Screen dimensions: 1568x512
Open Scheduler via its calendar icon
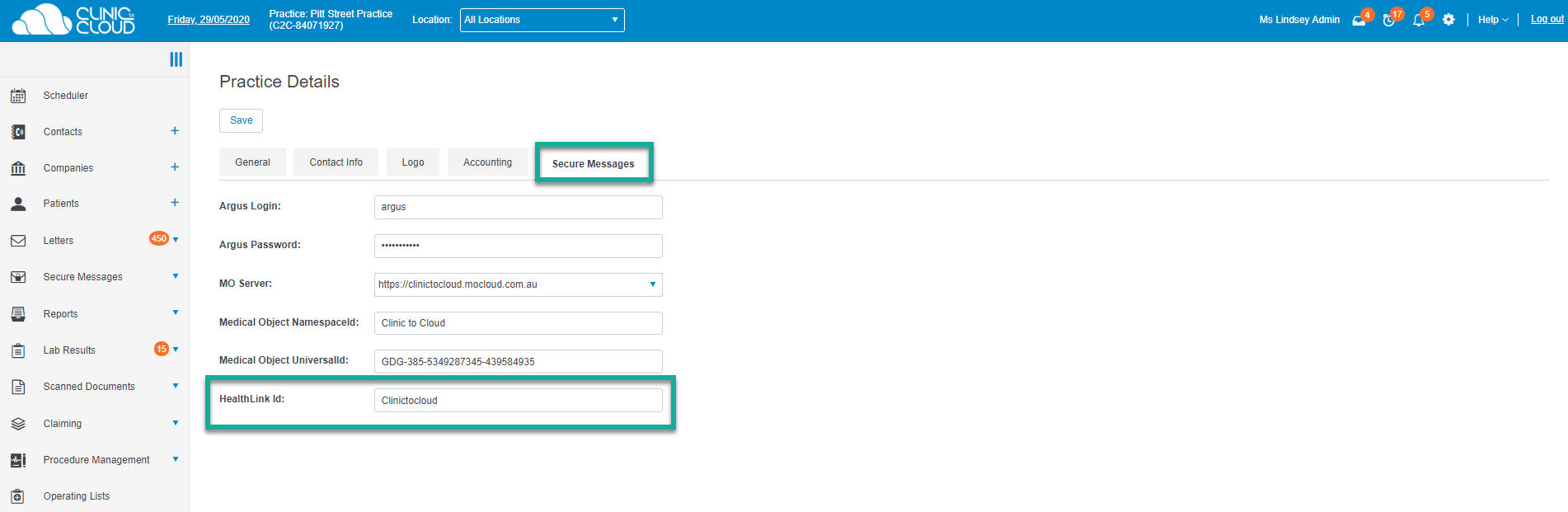(x=18, y=96)
